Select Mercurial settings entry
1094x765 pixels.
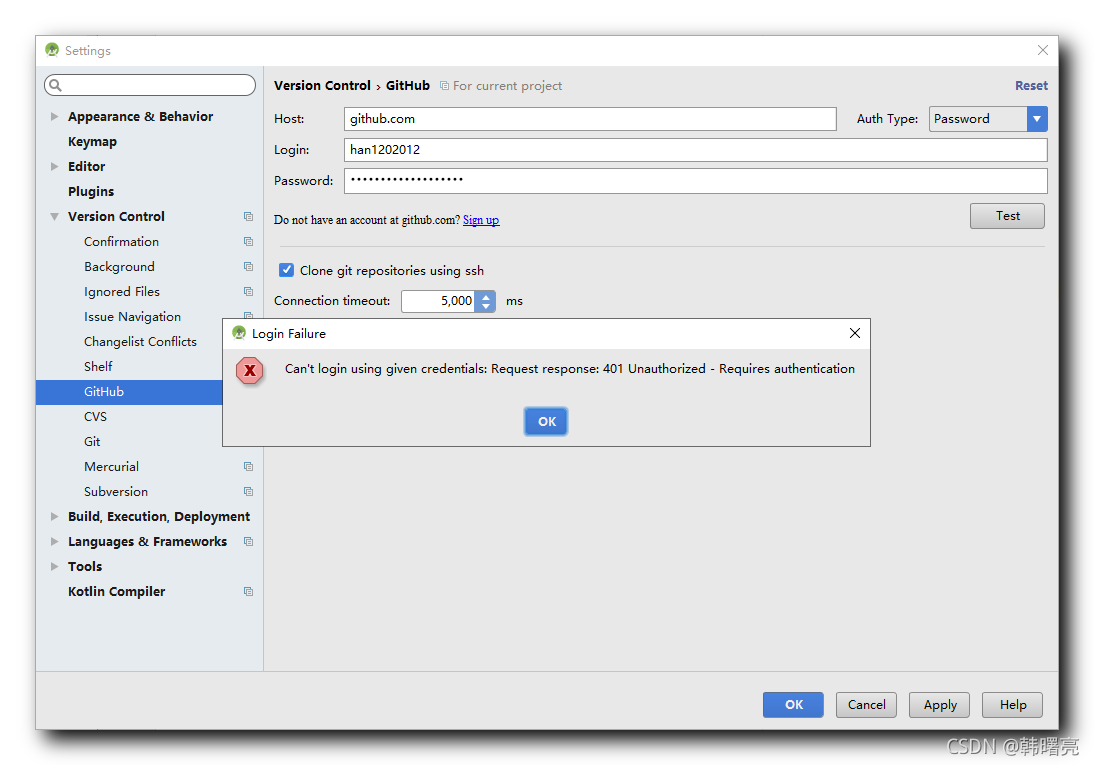(112, 466)
